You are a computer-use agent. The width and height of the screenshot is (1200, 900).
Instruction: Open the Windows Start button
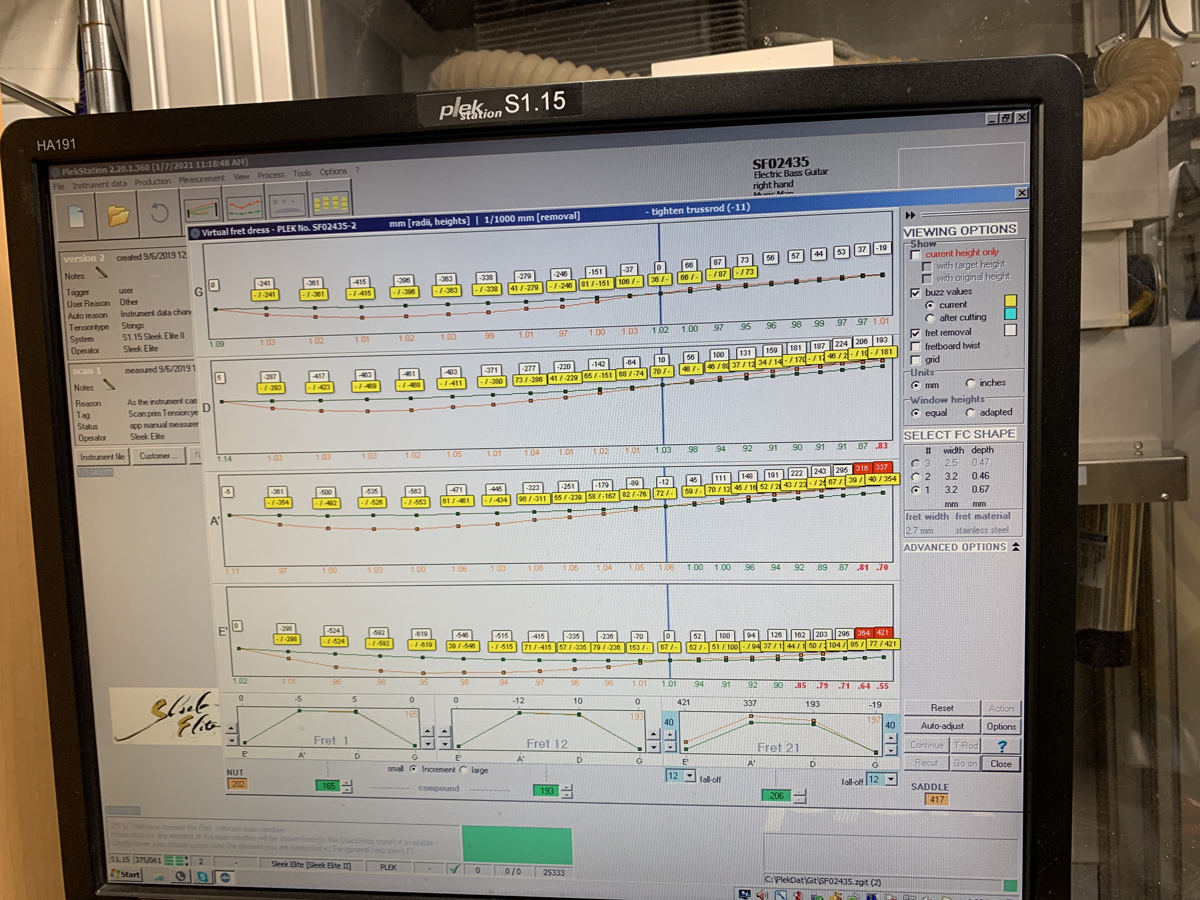point(125,874)
